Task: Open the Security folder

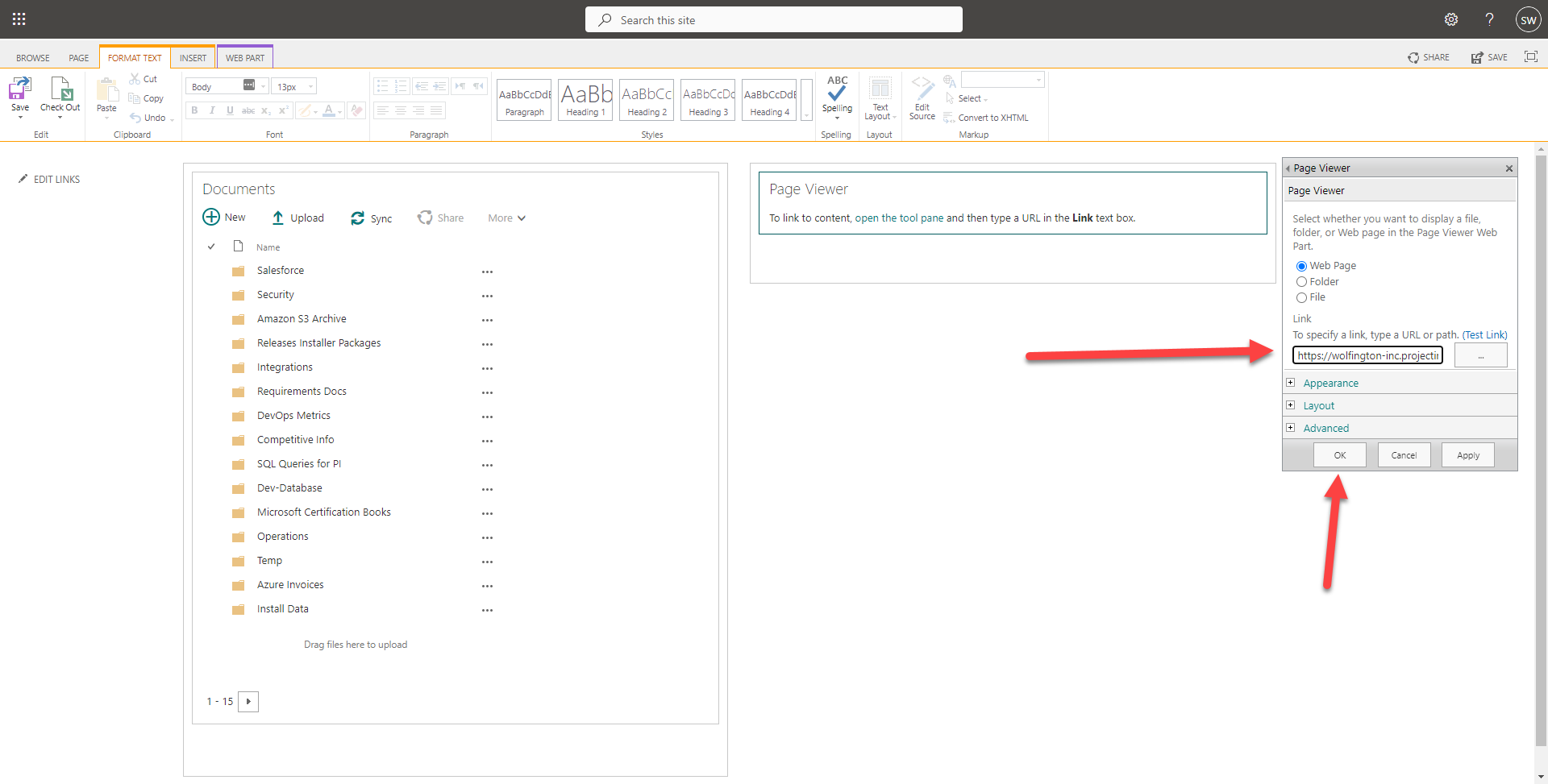Action: coord(276,295)
